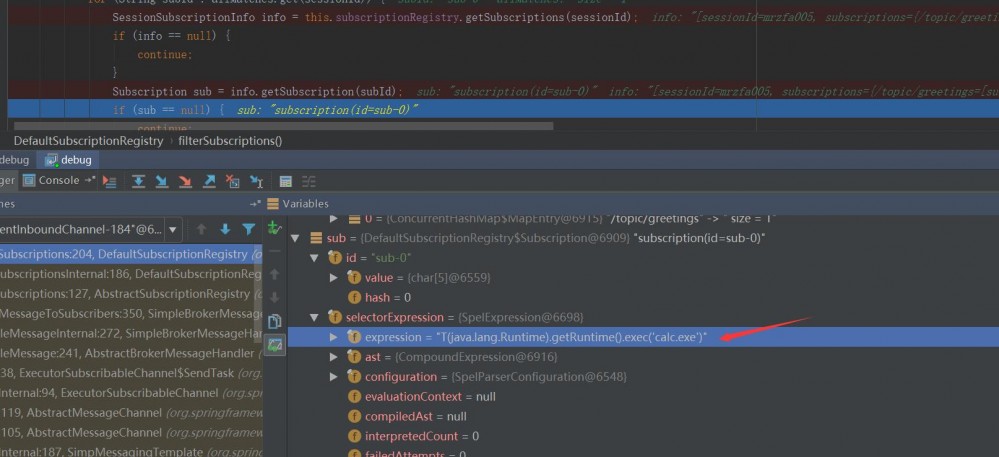Viewport: 999px width, 457px height.
Task: Expand the value char[5] node
Action: (334, 278)
